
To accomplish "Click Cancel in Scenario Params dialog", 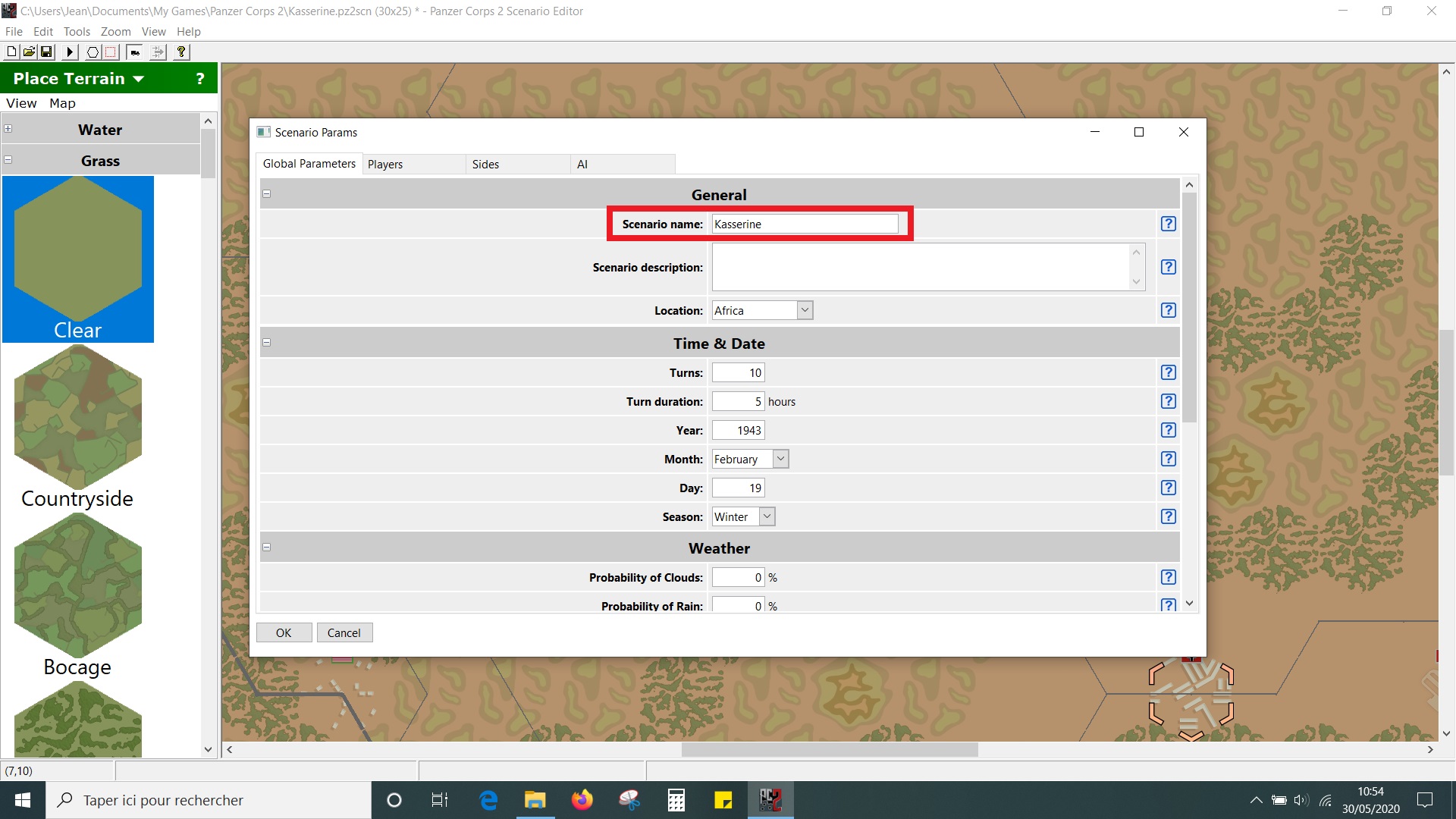I will [344, 632].
